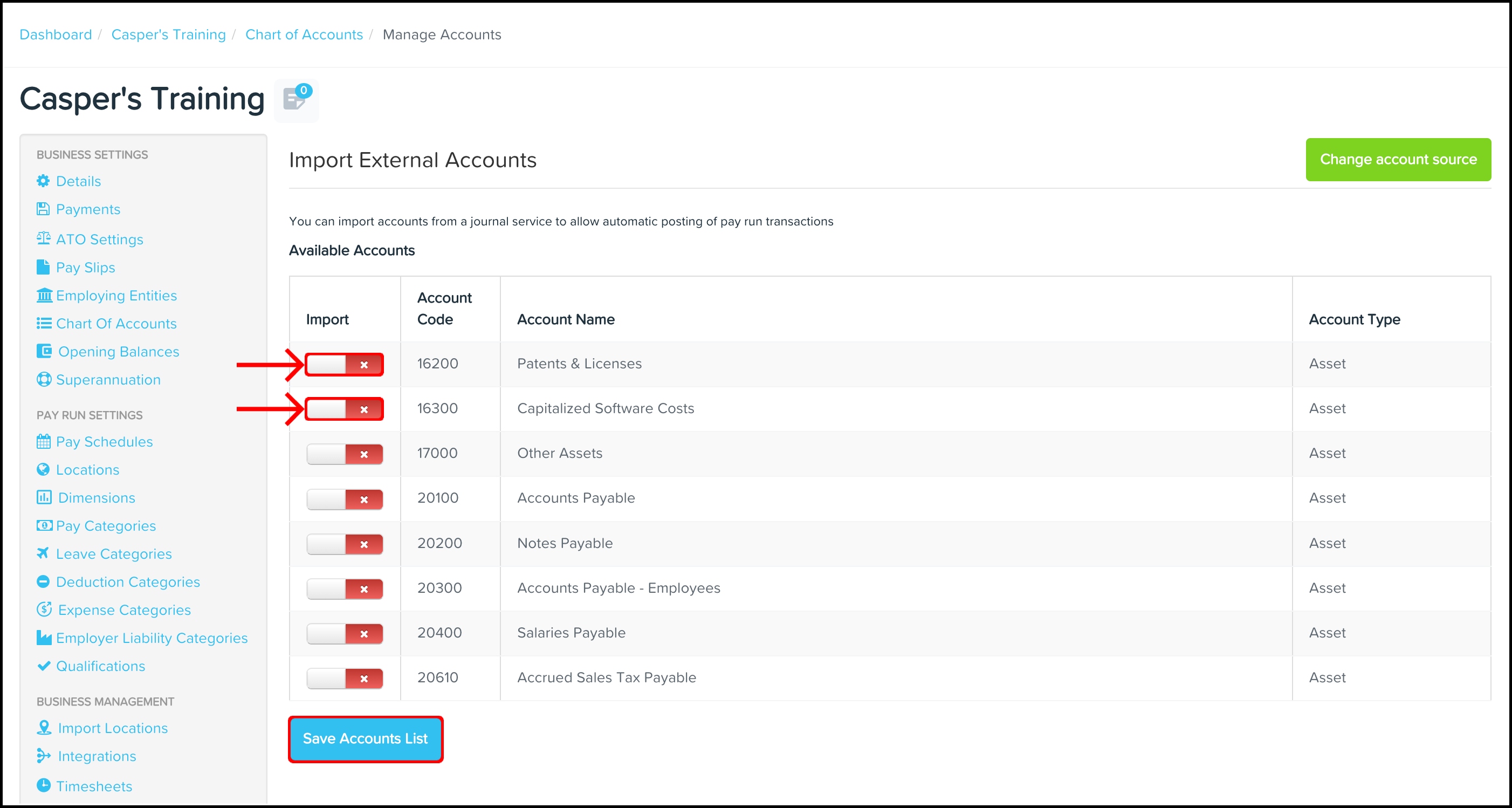Open ATO Settings via the scales icon

[x=44, y=239]
